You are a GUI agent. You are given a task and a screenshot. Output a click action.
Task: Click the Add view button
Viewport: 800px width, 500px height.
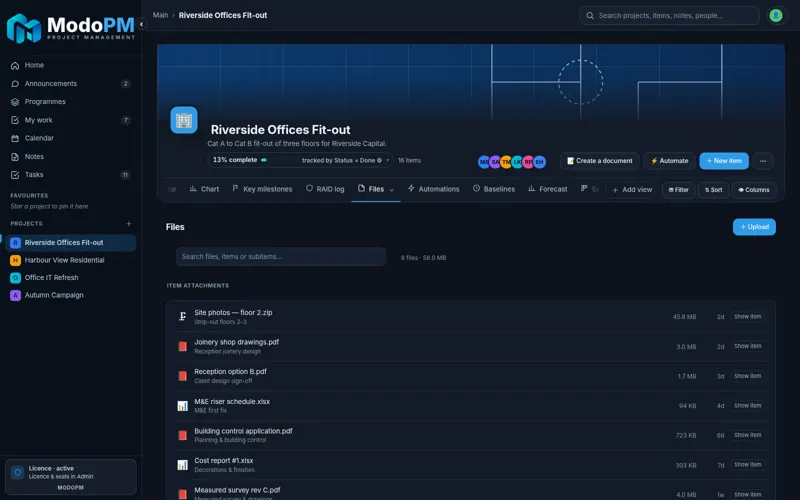(632, 190)
